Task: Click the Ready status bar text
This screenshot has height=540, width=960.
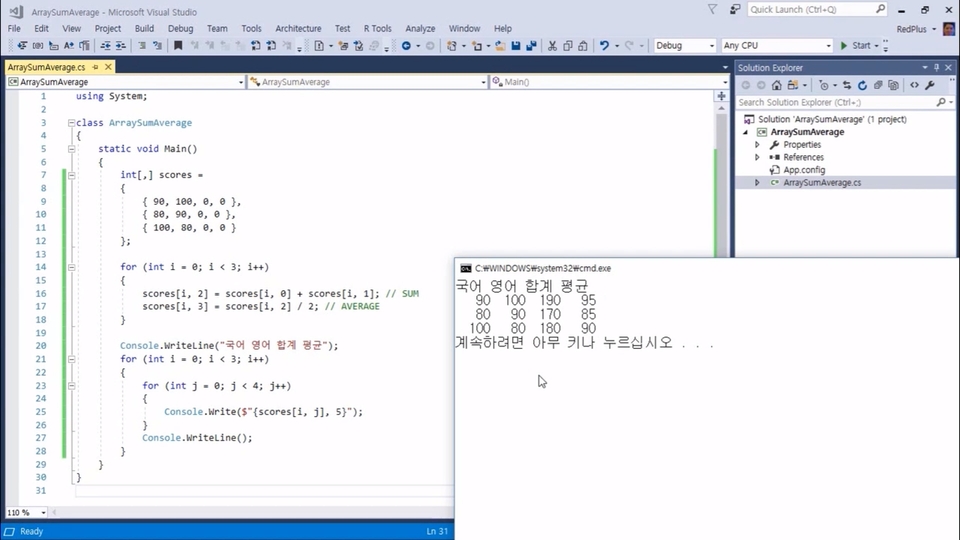Action: click(31, 531)
